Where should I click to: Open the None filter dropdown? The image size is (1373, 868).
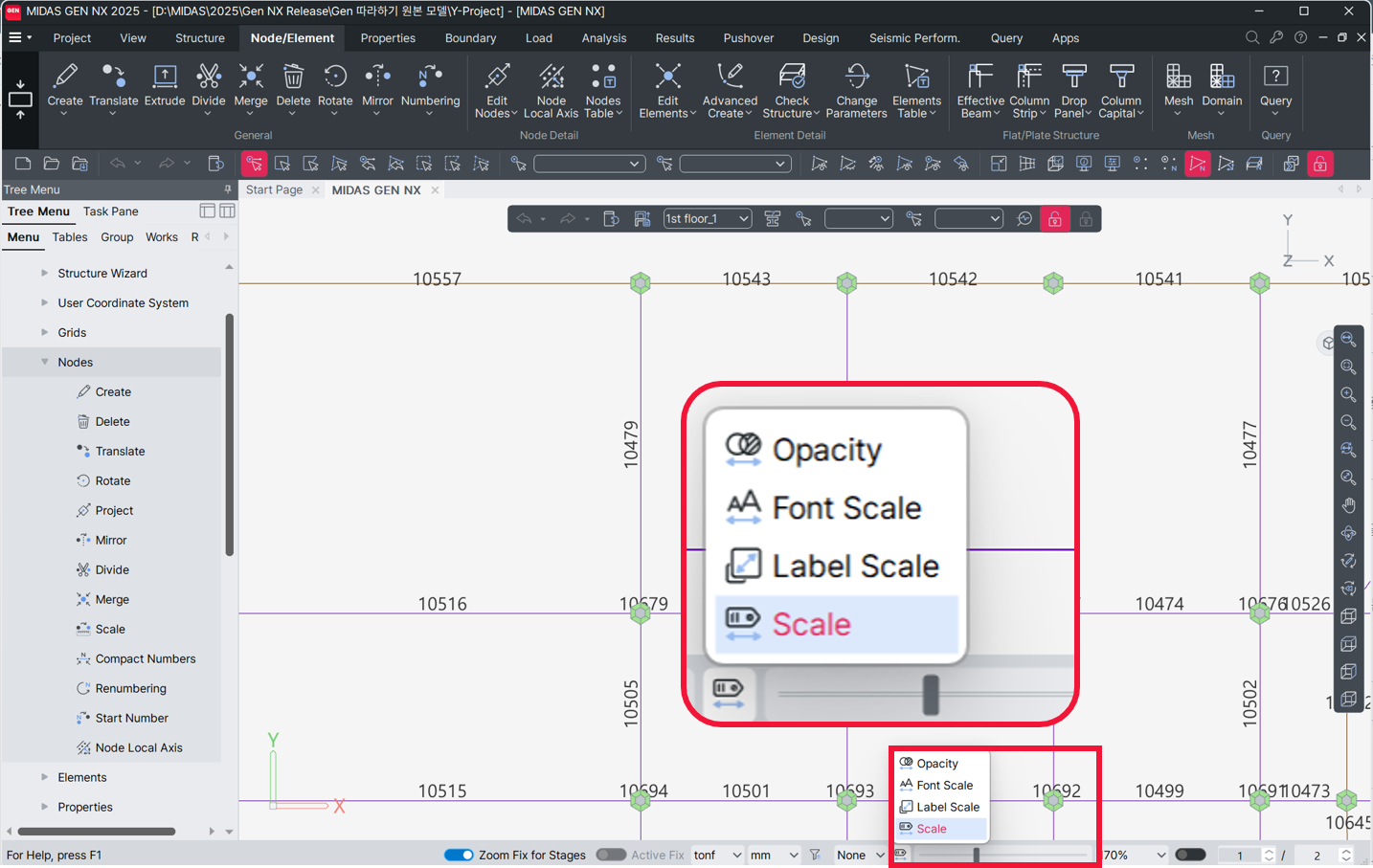pyautogui.click(x=860, y=855)
